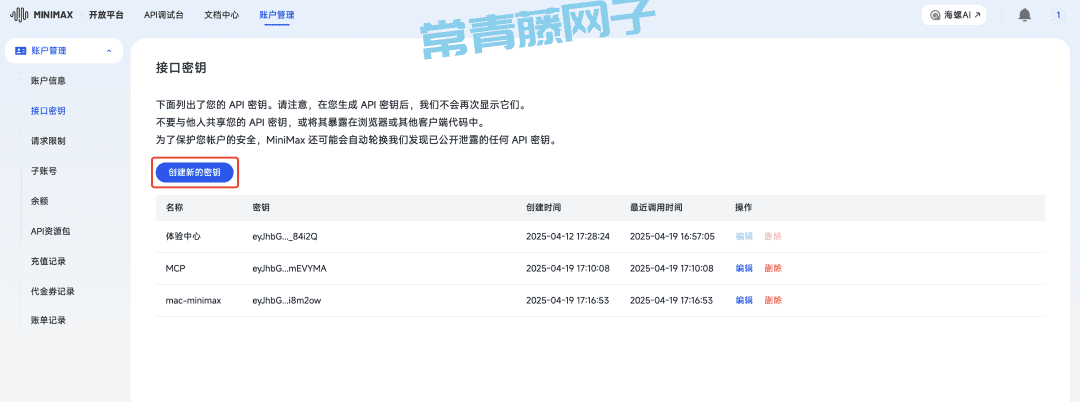The width and height of the screenshot is (1080, 402).
Task: Open 账单记录 in the sidebar
Action: 48,321
